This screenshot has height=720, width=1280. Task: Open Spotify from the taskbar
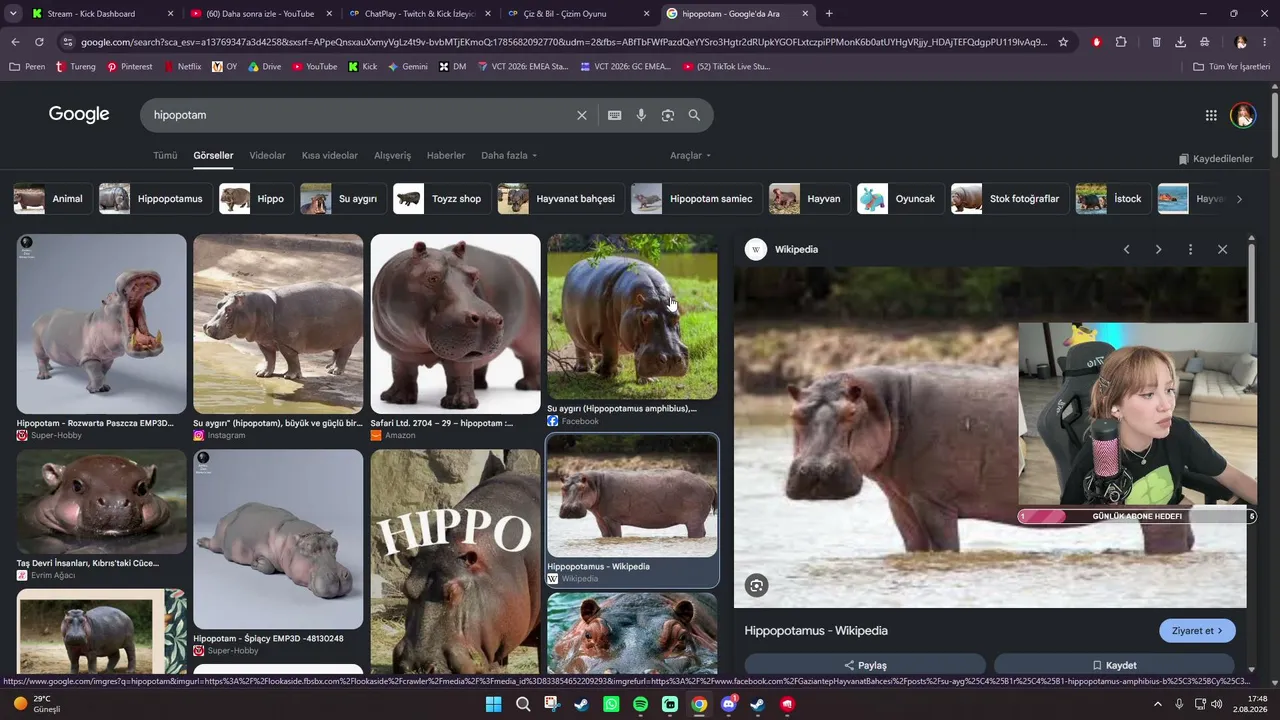pos(641,704)
